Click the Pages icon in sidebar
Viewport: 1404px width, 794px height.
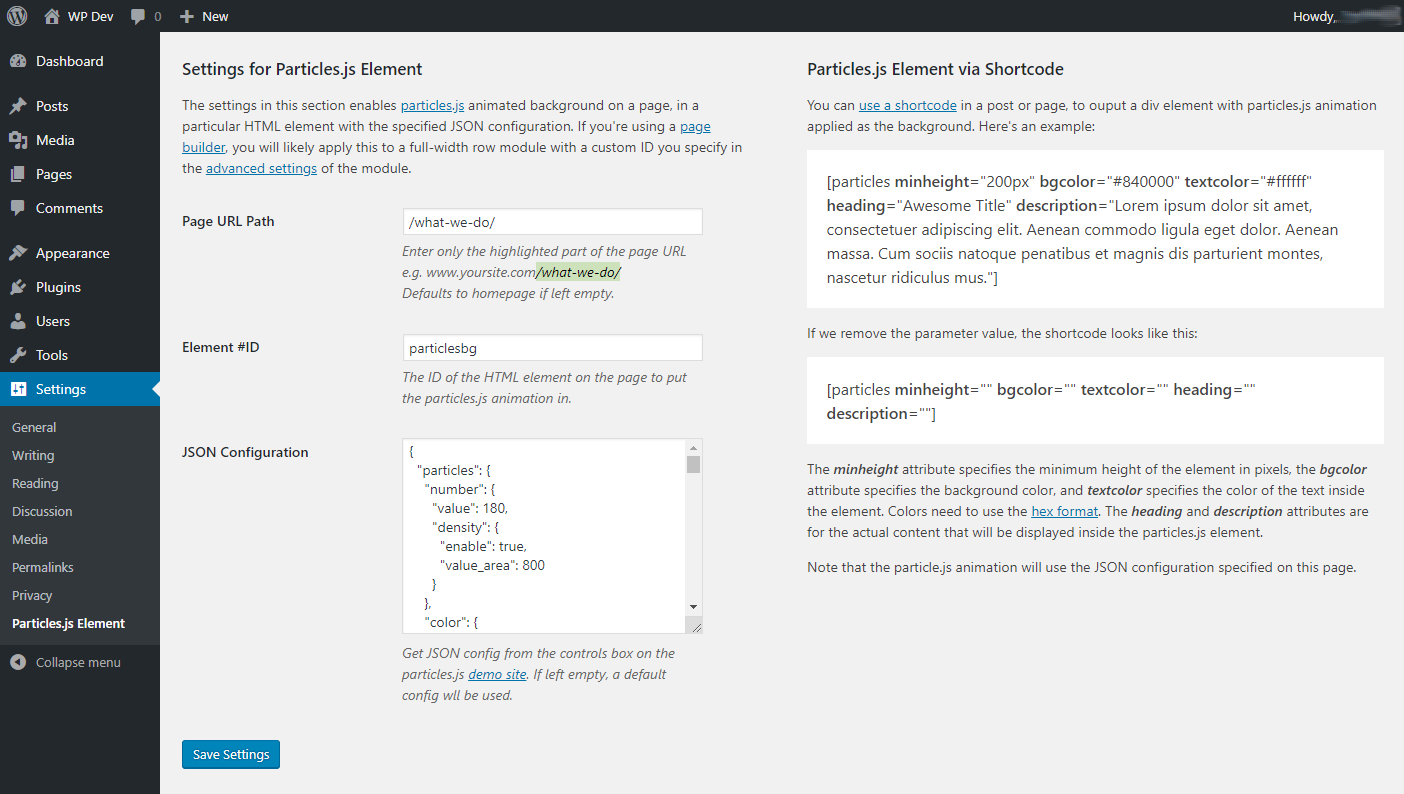click(x=18, y=174)
